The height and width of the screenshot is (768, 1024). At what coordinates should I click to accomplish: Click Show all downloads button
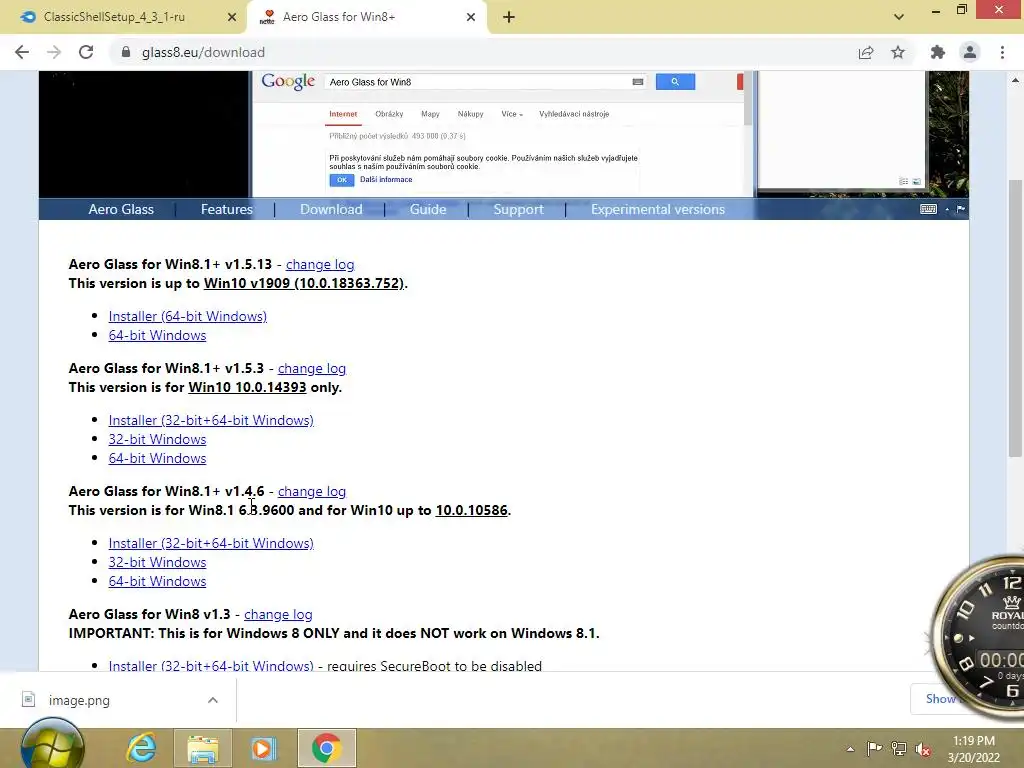940,699
